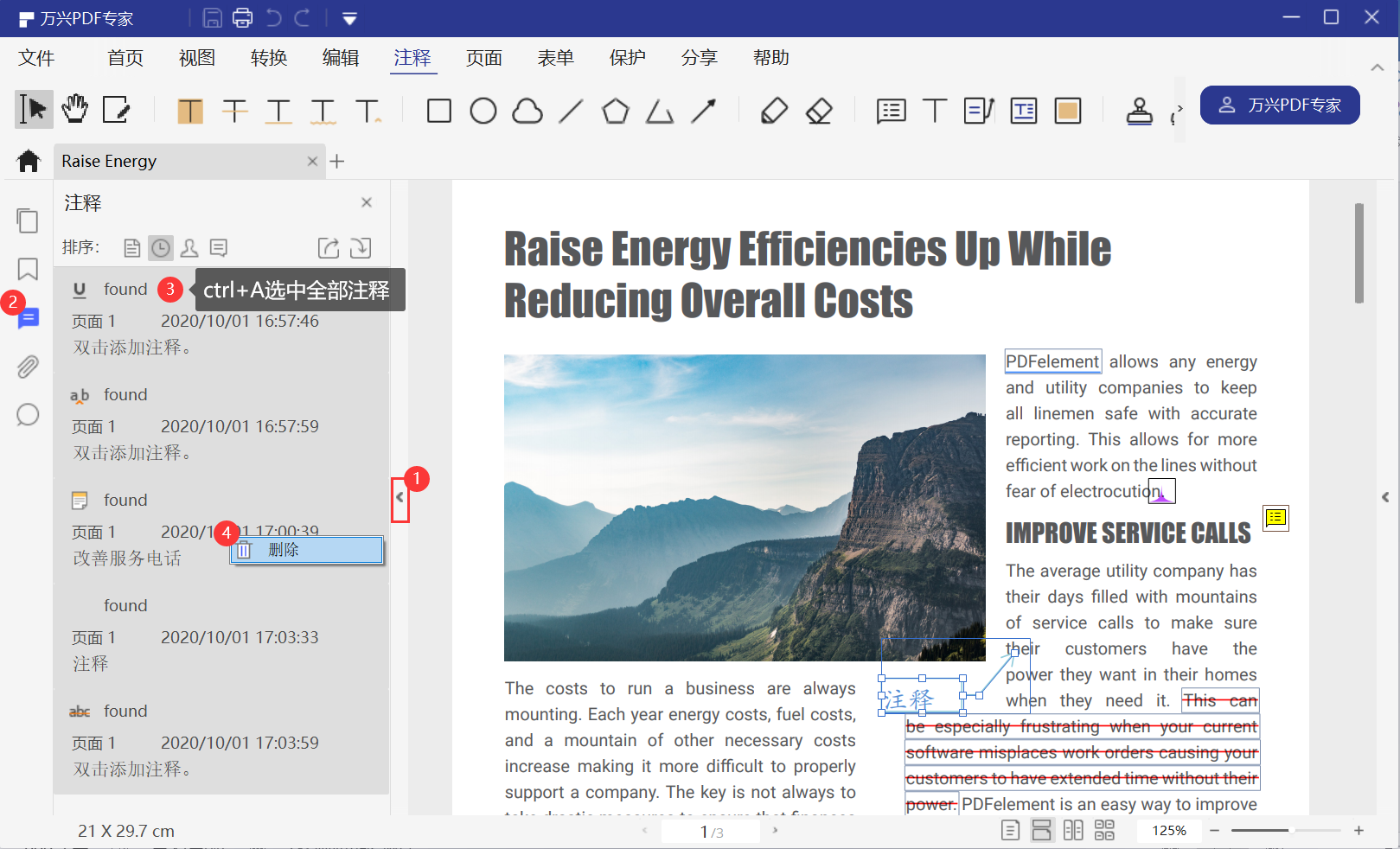Click the page number input field

point(705,832)
